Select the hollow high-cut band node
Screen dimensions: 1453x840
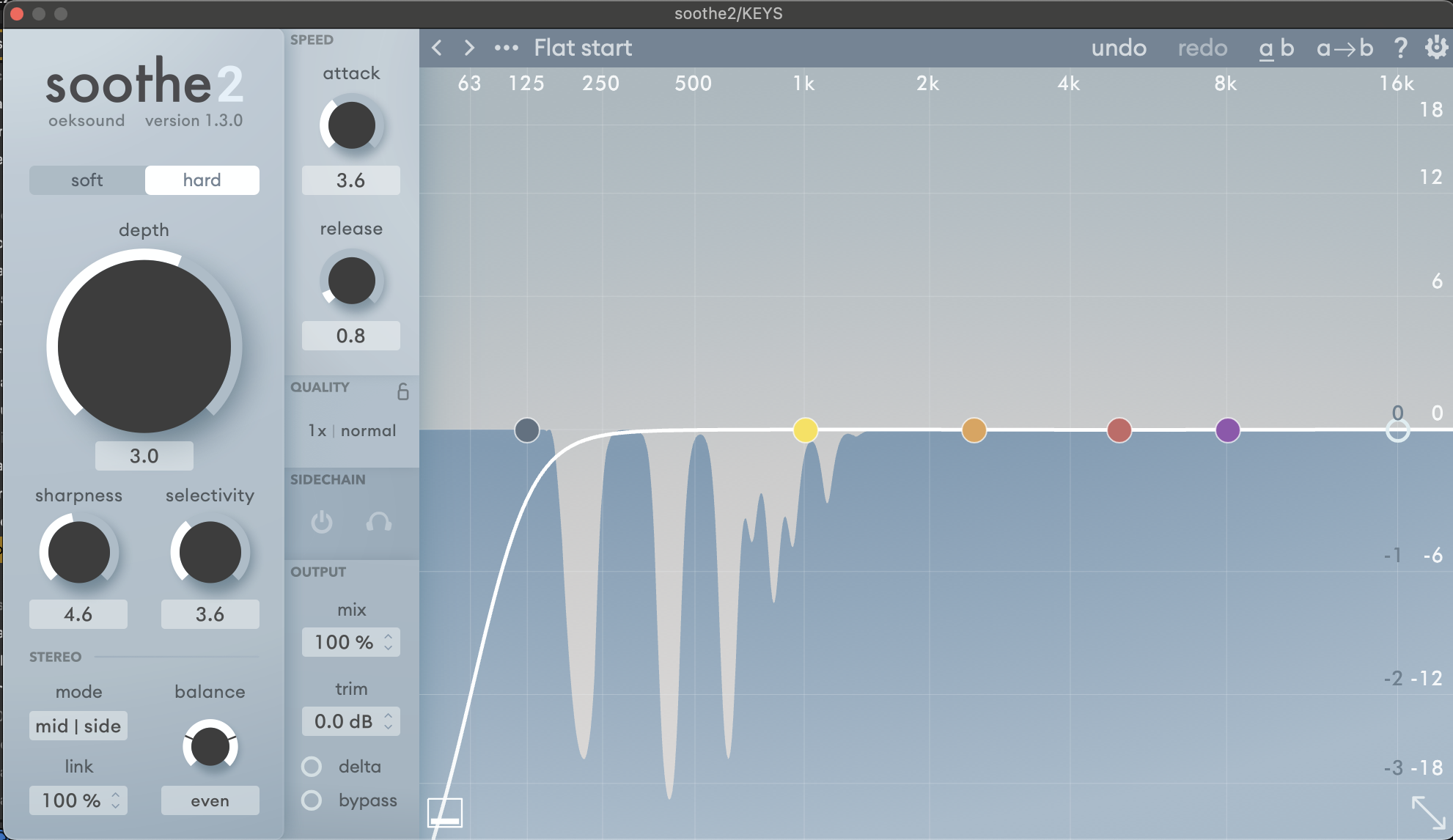pos(1397,431)
